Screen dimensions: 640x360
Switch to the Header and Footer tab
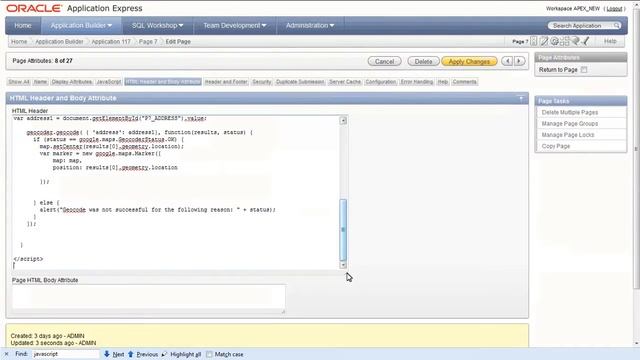(x=226, y=82)
